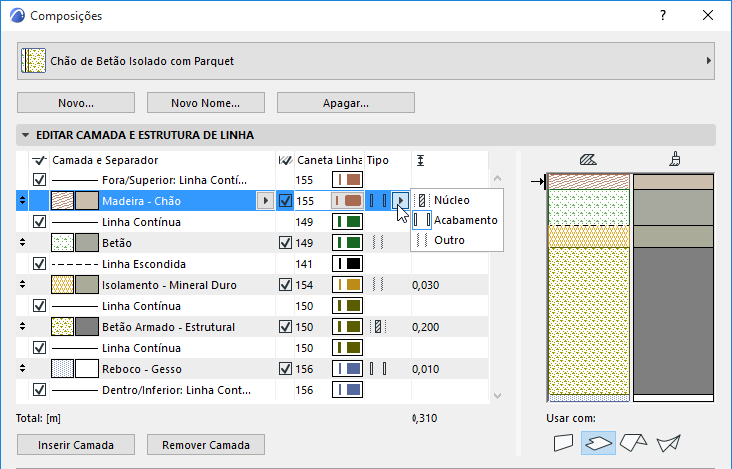
Task: Toggle Dentro/Inferior separator line checkbox
Action: click(39, 390)
